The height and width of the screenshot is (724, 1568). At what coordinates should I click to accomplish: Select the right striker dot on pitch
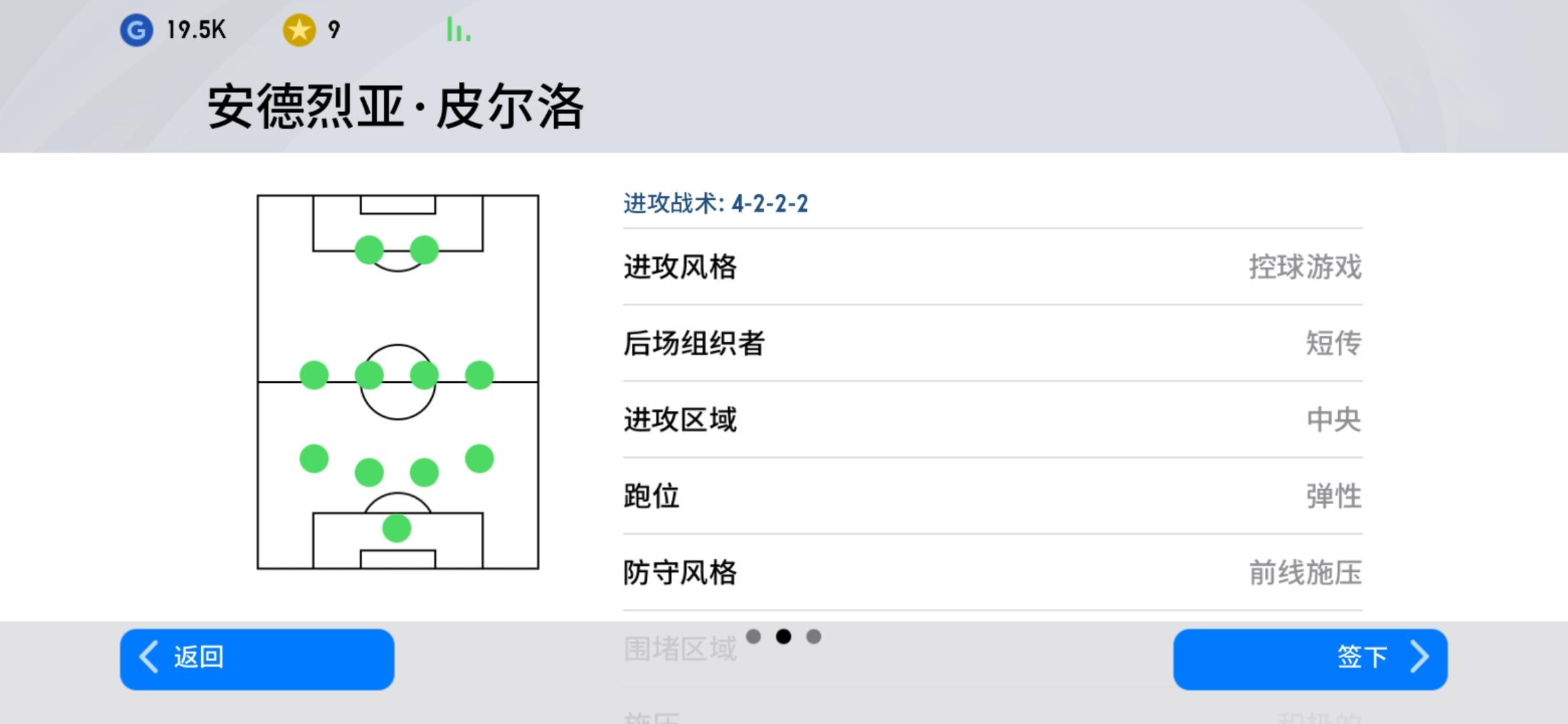coord(424,250)
